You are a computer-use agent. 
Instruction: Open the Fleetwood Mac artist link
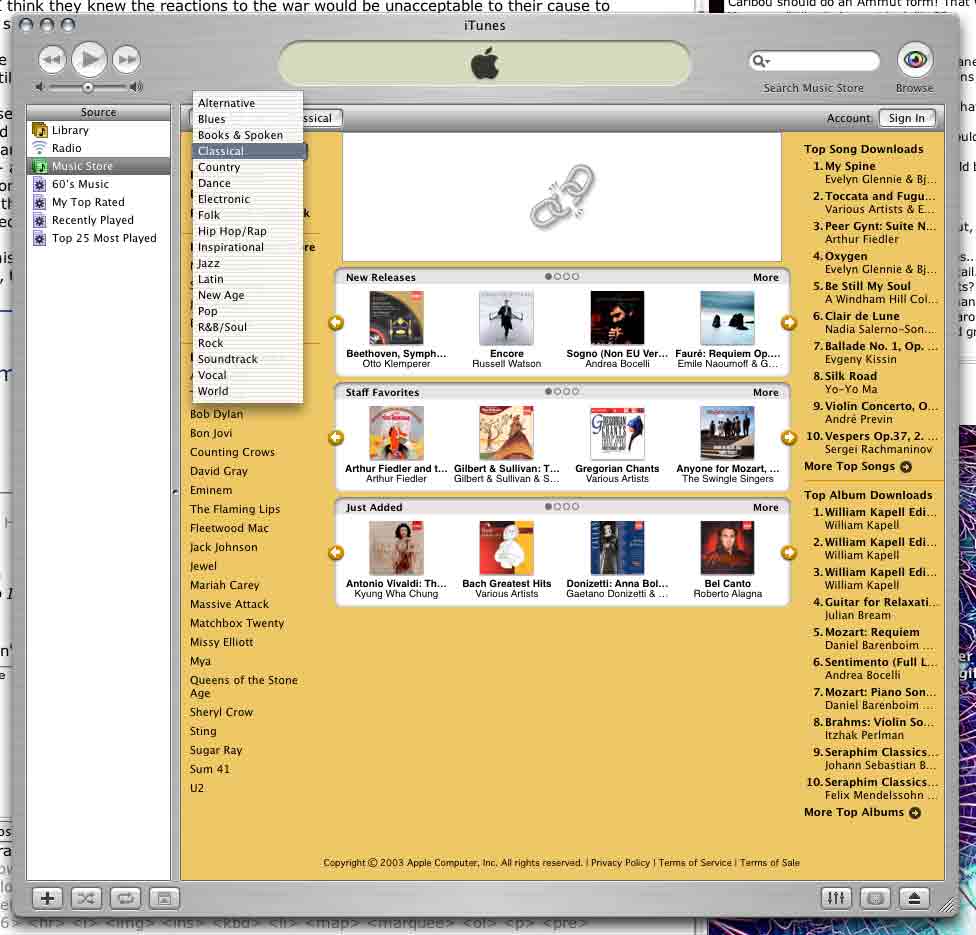click(229, 529)
